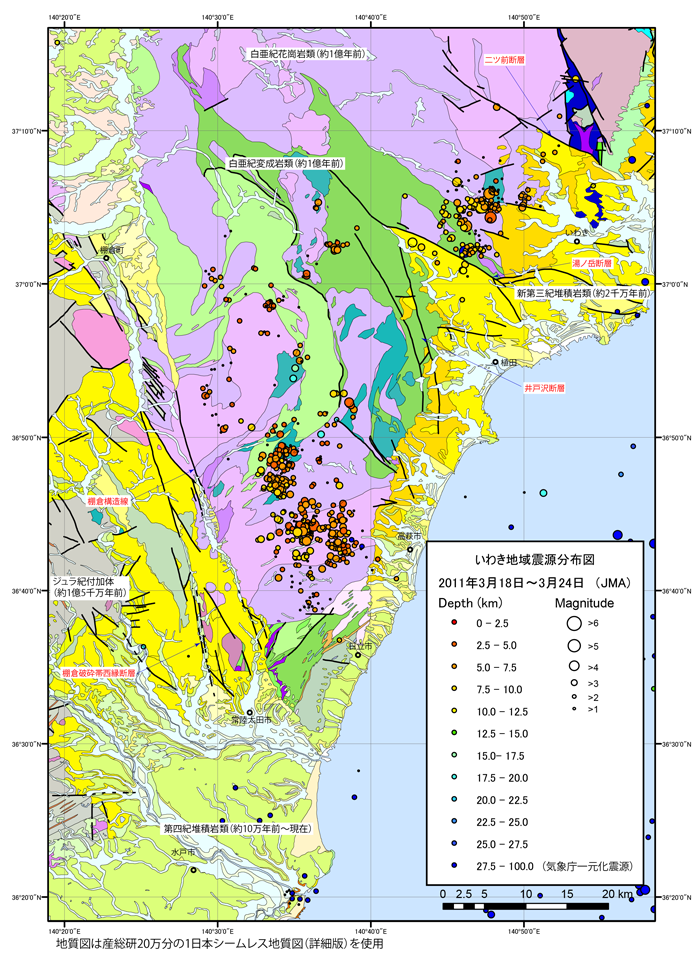Viewport: 700px width, 965px height.
Task: Click the 140°40'0"E label on top axis
Action: (371, 18)
